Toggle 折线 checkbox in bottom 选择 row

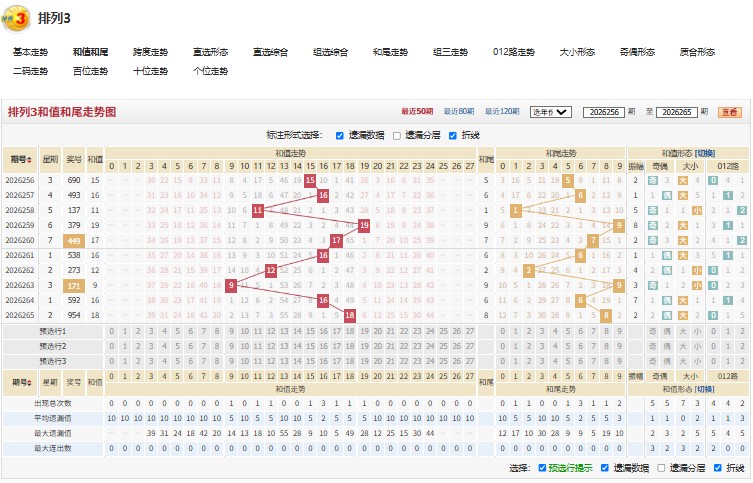(x=717, y=468)
